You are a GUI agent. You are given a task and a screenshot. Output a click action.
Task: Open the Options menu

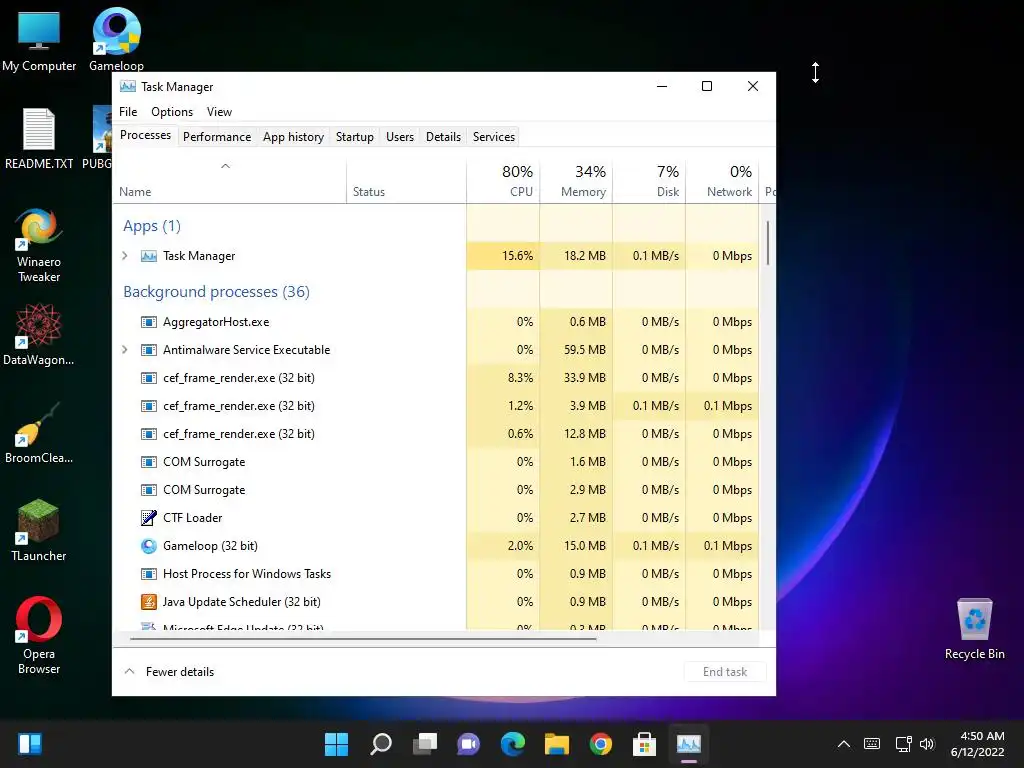click(172, 112)
